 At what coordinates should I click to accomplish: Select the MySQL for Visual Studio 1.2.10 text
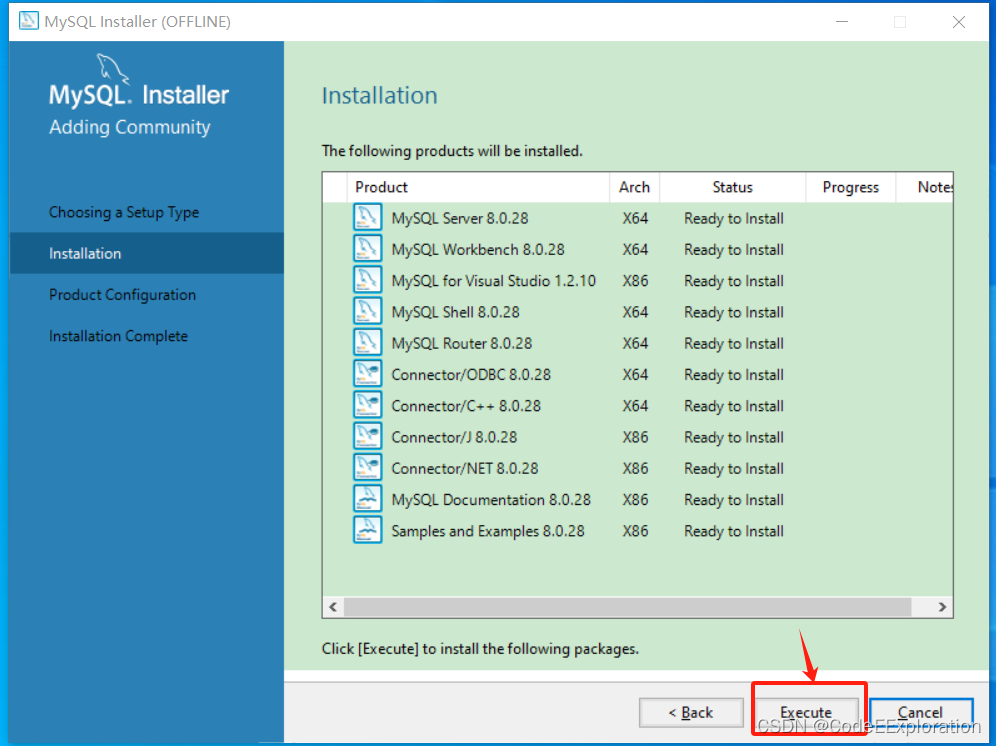point(494,280)
